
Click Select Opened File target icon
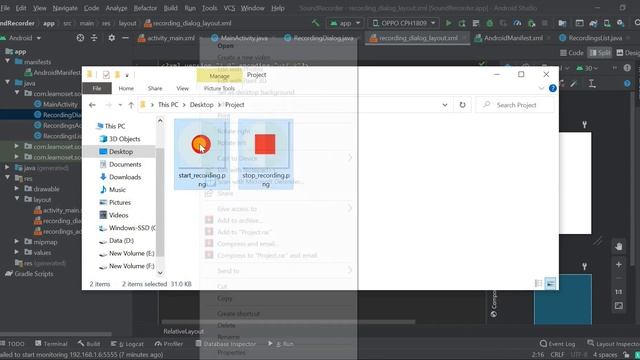coord(80,38)
